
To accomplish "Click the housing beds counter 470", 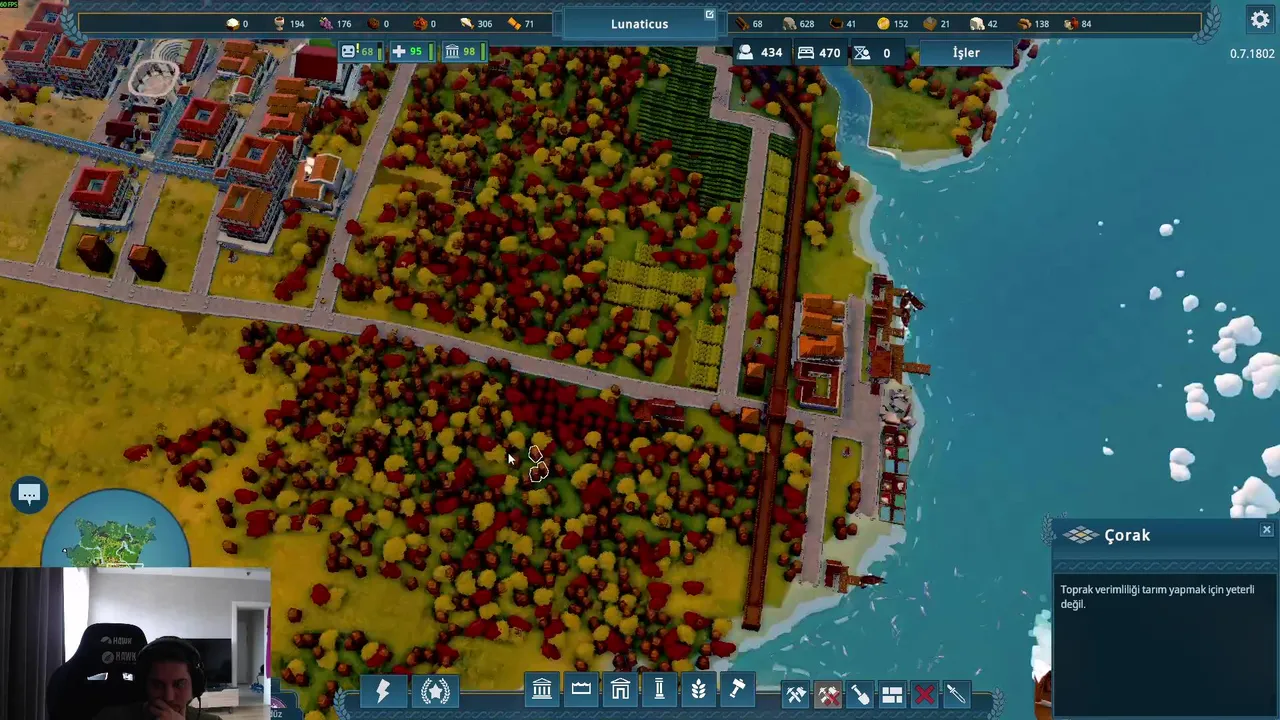I will (819, 53).
